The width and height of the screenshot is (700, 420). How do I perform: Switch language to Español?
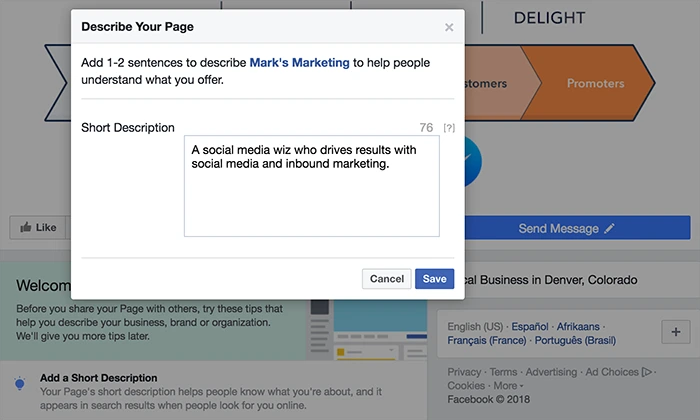[x=529, y=327]
